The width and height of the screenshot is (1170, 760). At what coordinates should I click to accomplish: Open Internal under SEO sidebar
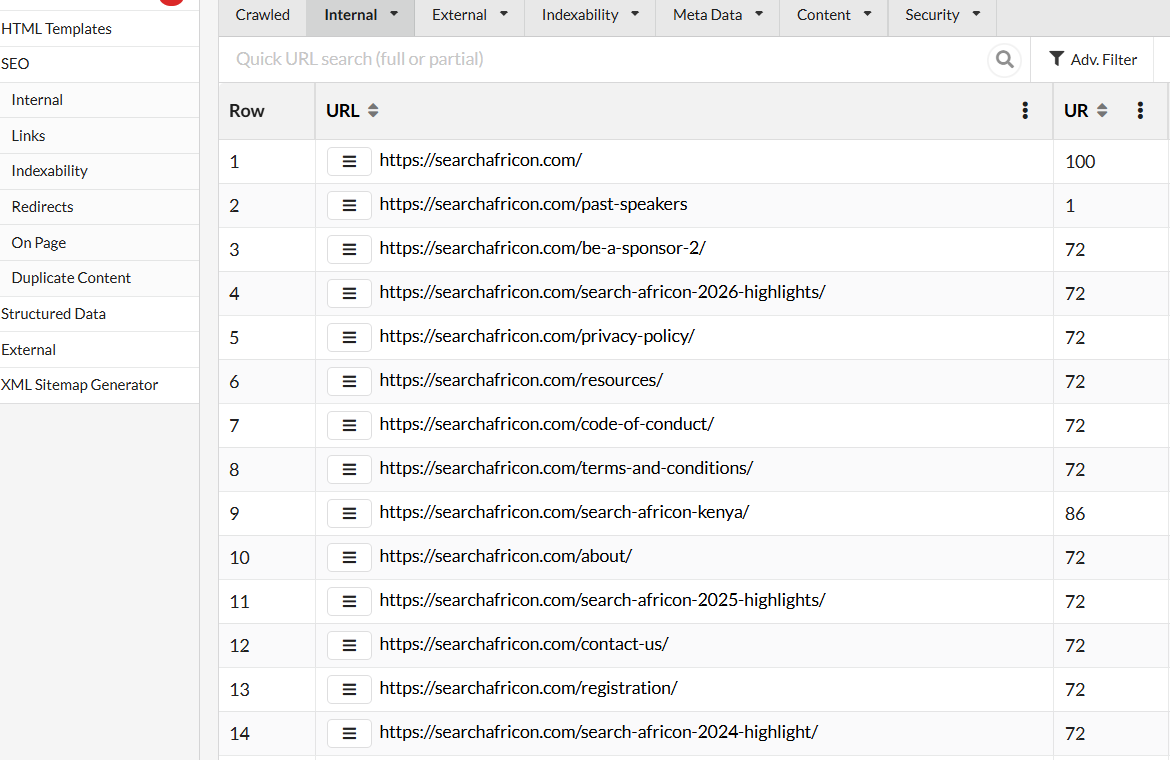tap(99, 100)
